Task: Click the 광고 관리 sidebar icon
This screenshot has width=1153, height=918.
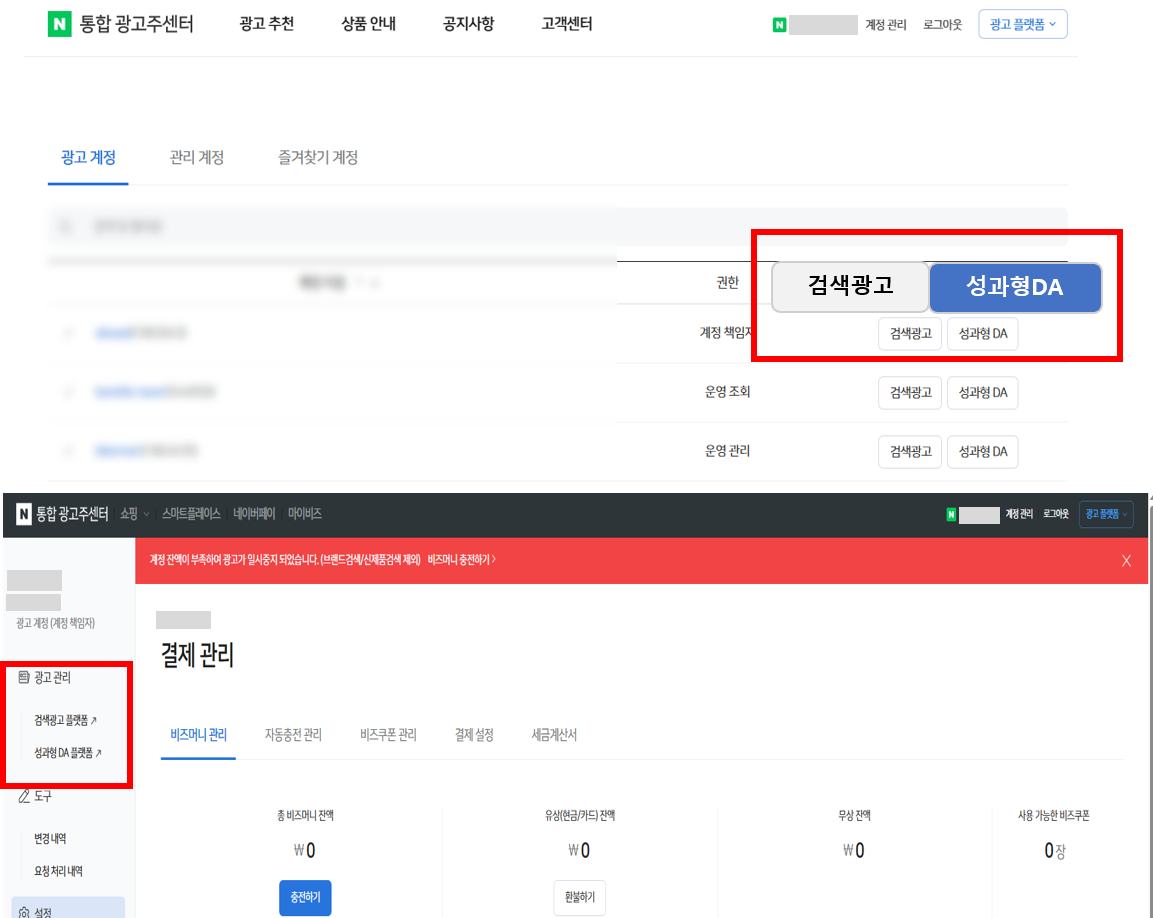Action: tap(24, 678)
